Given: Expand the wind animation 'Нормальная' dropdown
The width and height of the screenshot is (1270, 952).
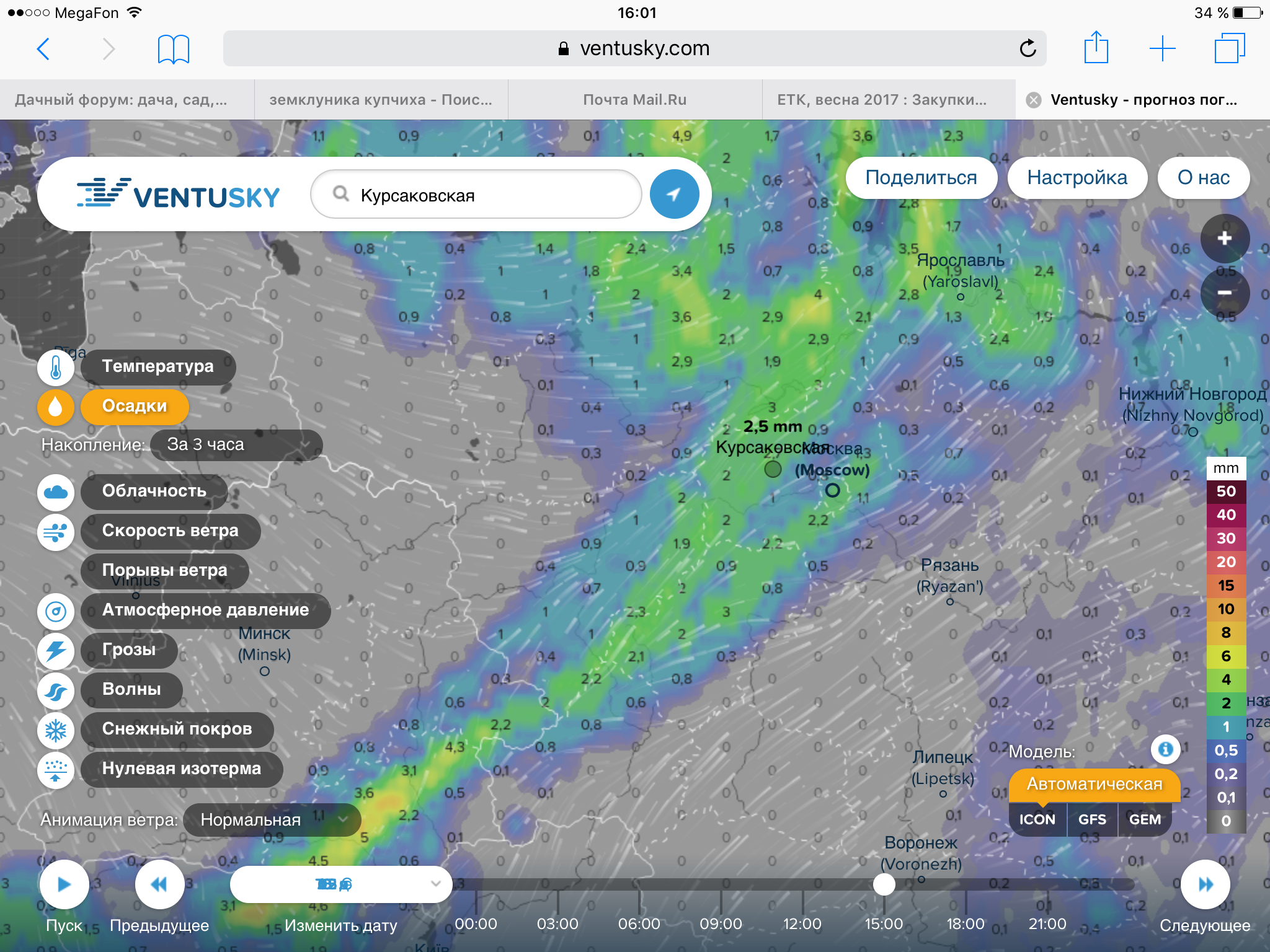Looking at the screenshot, I should click(272, 820).
